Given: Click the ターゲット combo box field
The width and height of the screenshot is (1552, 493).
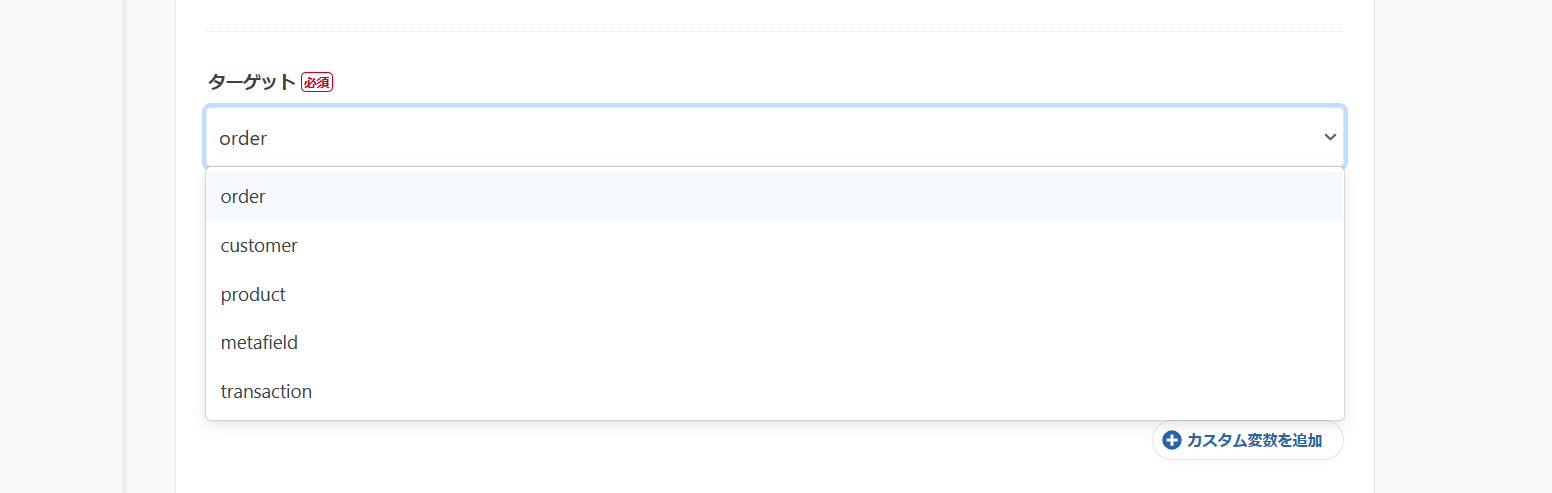Looking at the screenshot, I should 775,137.
